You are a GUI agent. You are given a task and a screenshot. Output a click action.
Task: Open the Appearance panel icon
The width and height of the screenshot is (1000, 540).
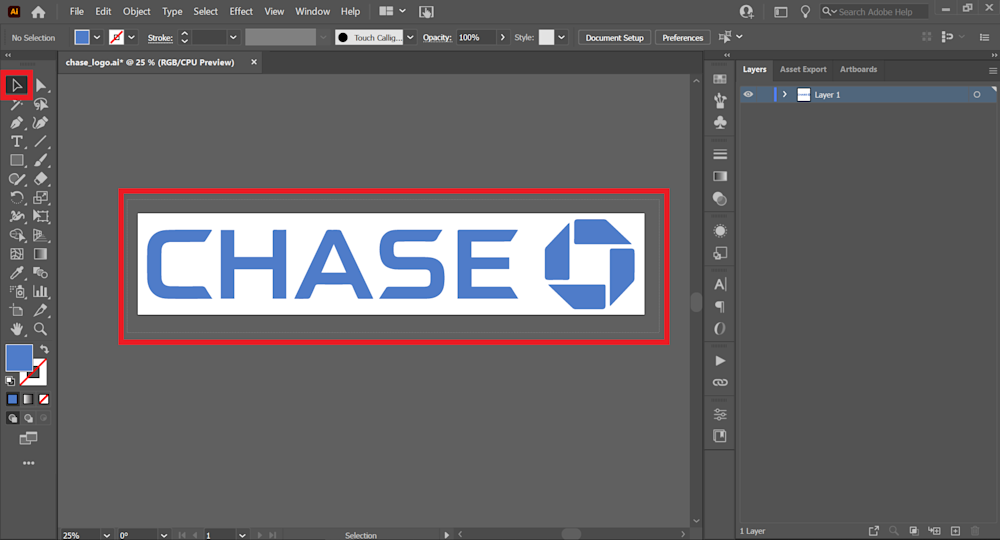click(720, 231)
